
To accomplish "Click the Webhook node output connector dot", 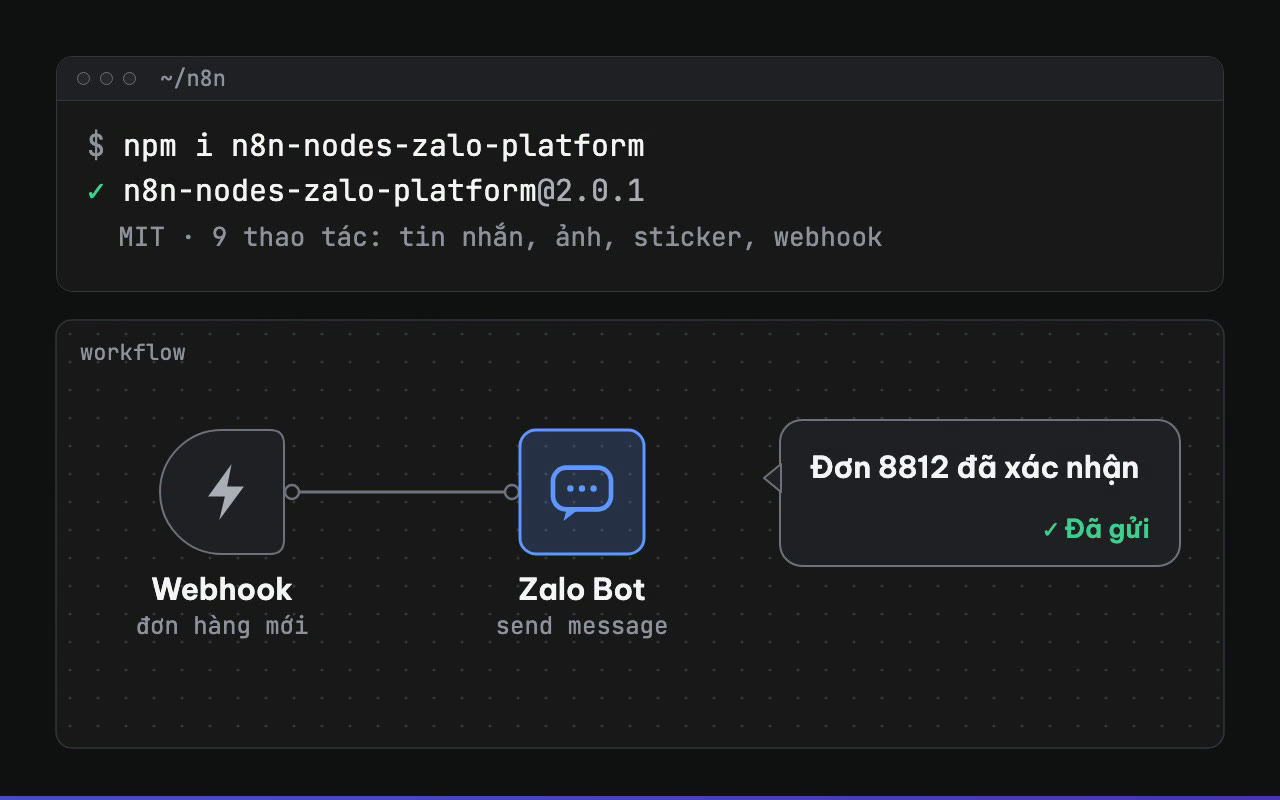I will click(292, 491).
